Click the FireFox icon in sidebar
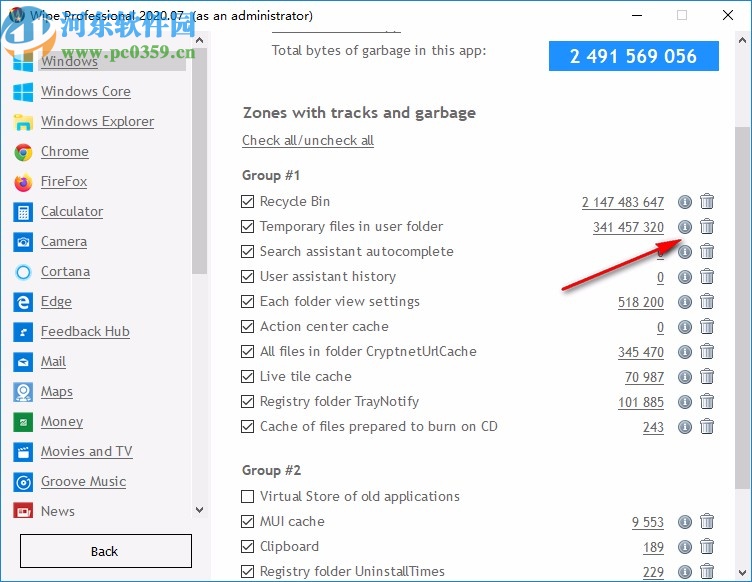 (x=23, y=182)
